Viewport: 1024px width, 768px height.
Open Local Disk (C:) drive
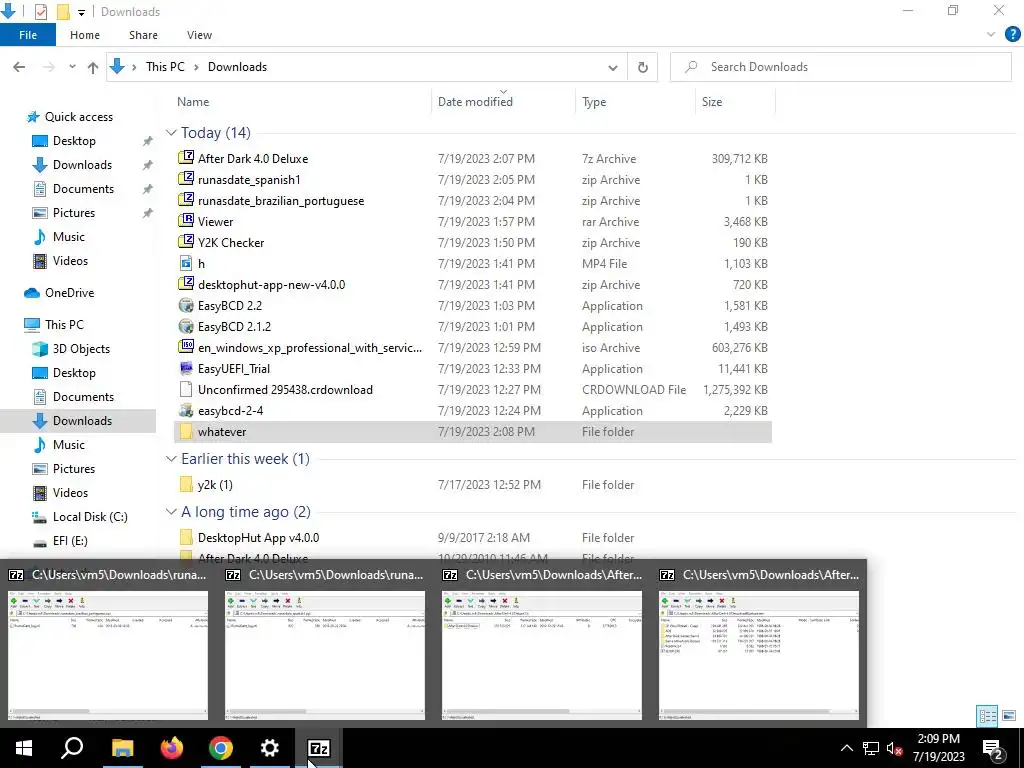click(90, 517)
